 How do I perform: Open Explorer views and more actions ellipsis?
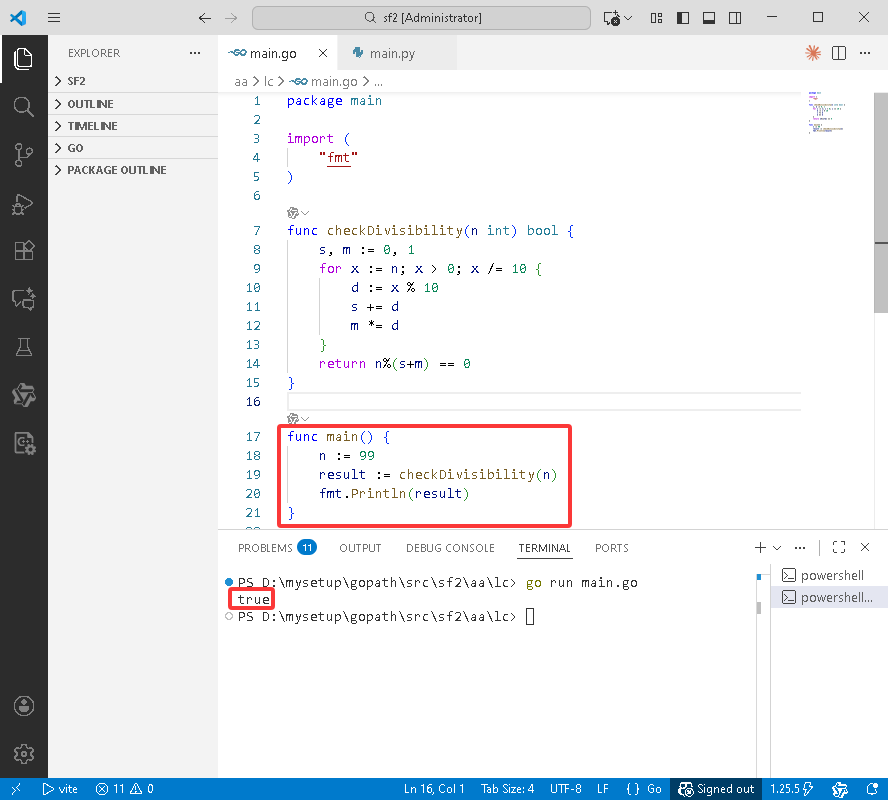195,53
